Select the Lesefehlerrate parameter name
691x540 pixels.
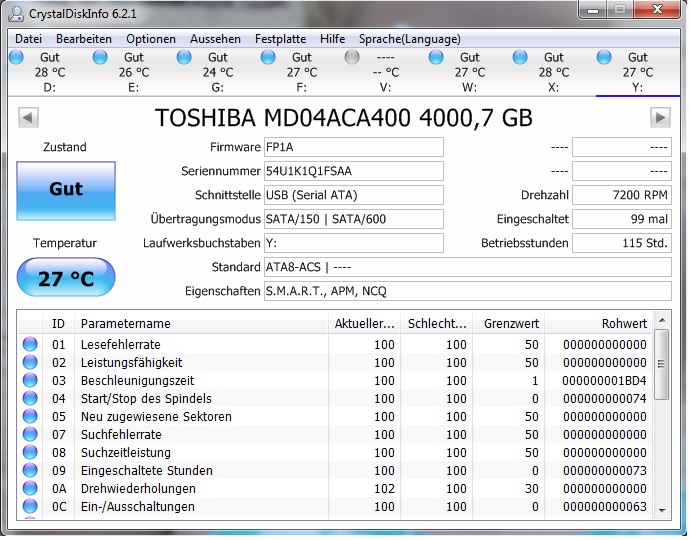120,345
